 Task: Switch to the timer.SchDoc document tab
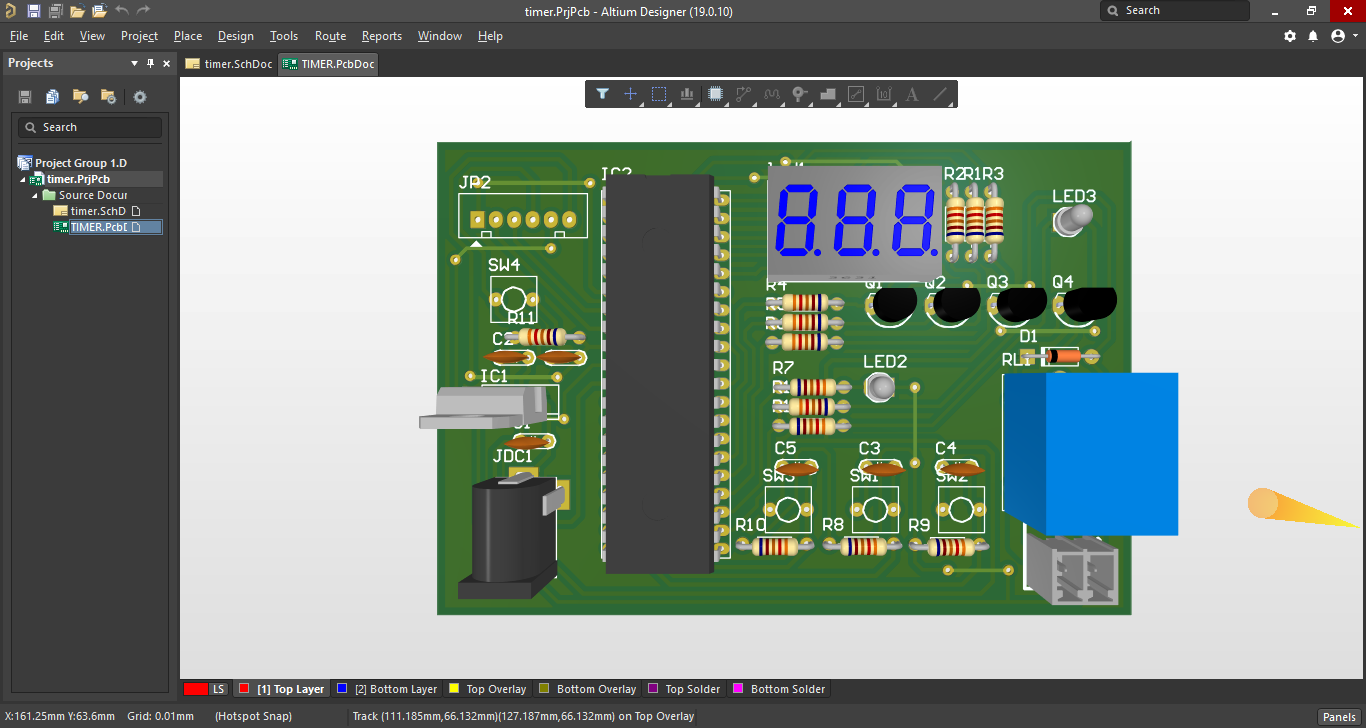coord(229,64)
